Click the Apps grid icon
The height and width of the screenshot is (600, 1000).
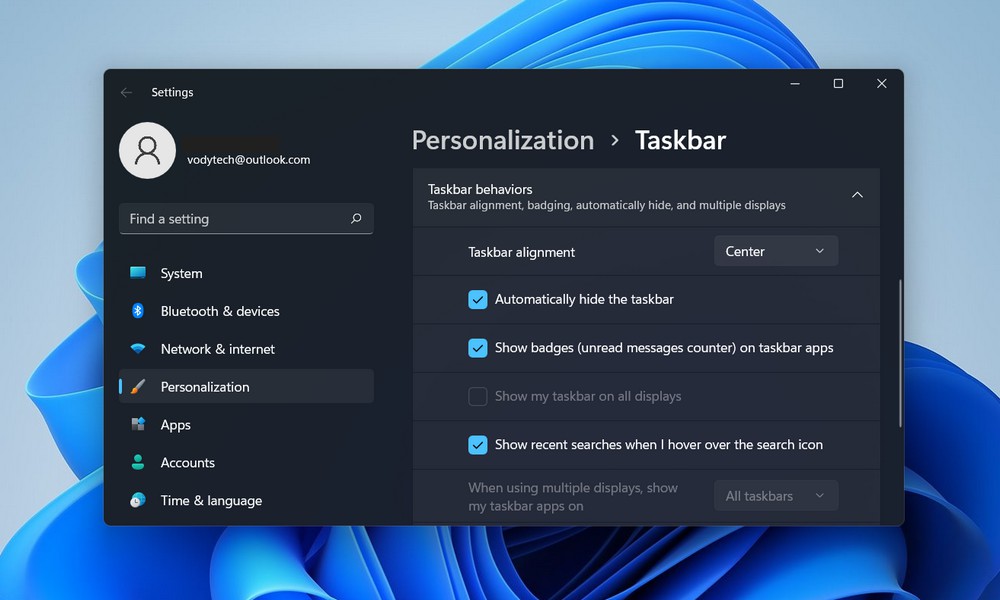pos(138,424)
